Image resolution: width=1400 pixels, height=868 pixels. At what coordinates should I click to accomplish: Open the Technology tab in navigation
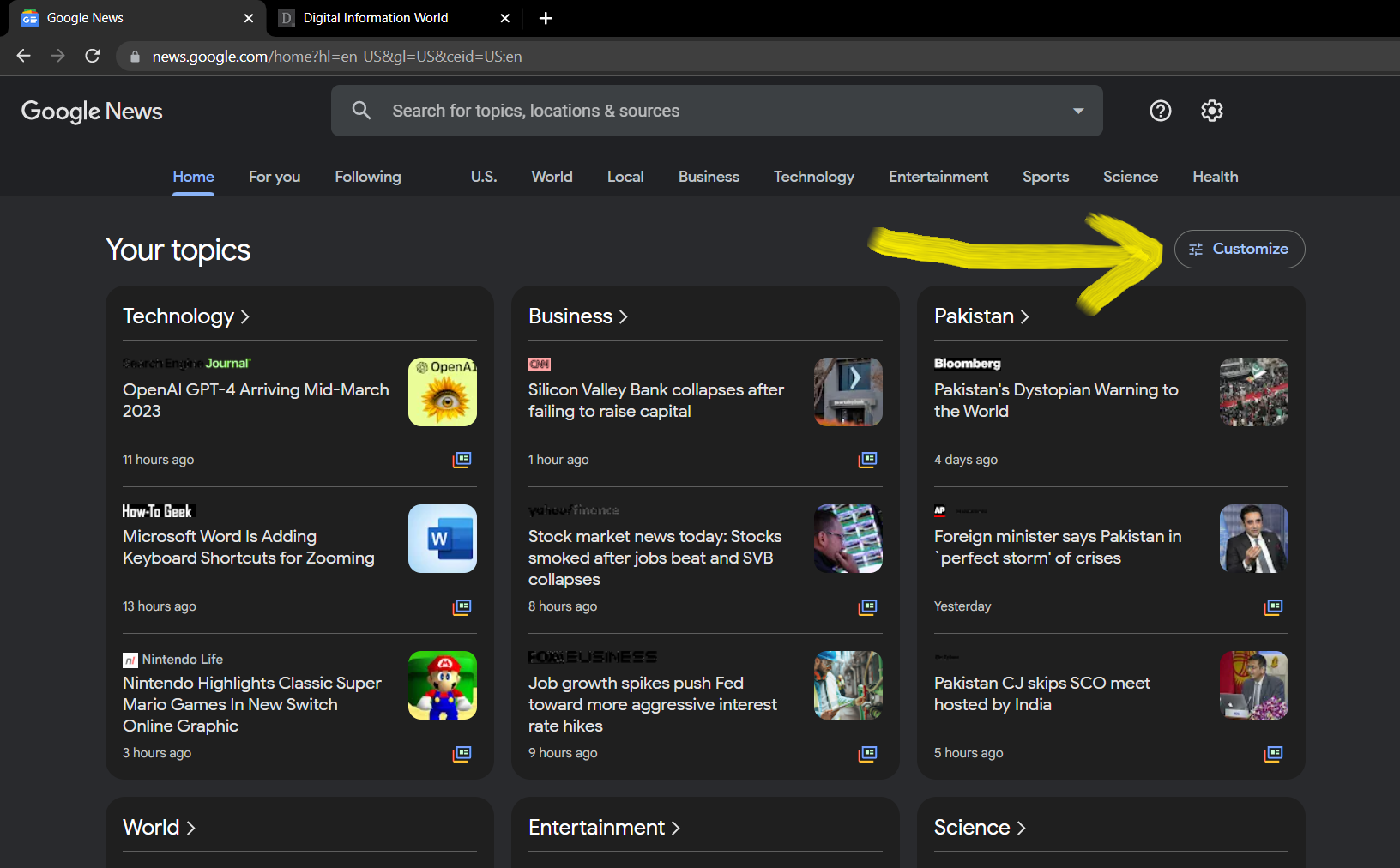pyautogui.click(x=814, y=177)
